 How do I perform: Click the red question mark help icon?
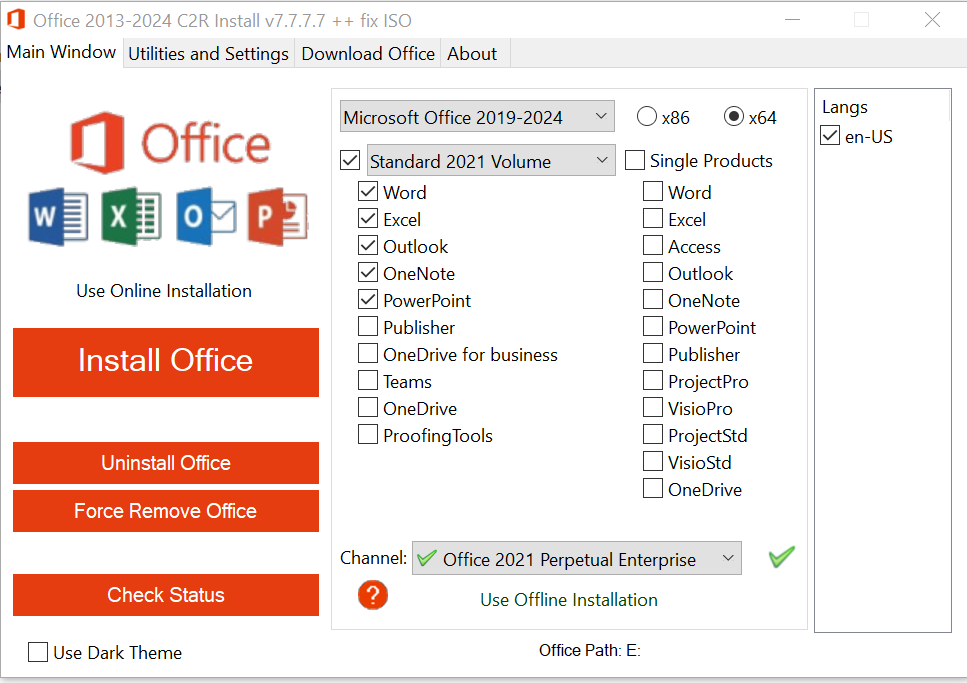[x=372, y=595]
